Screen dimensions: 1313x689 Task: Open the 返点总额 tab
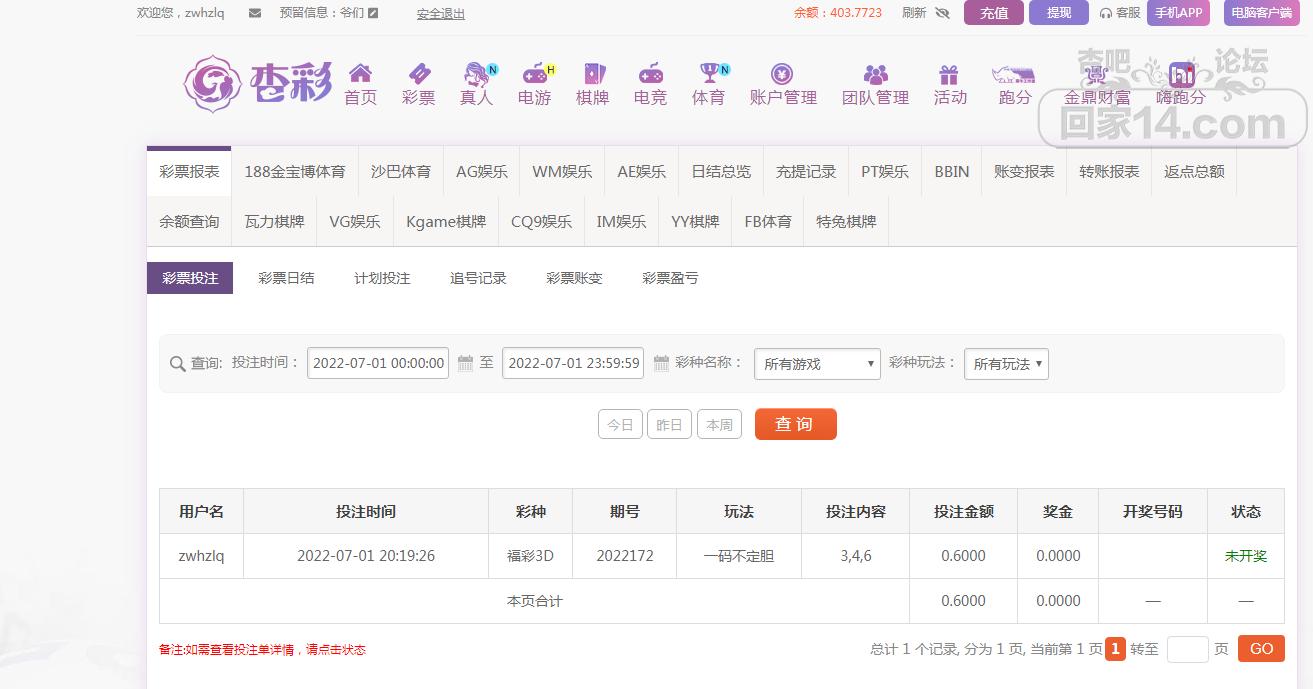coord(1194,171)
